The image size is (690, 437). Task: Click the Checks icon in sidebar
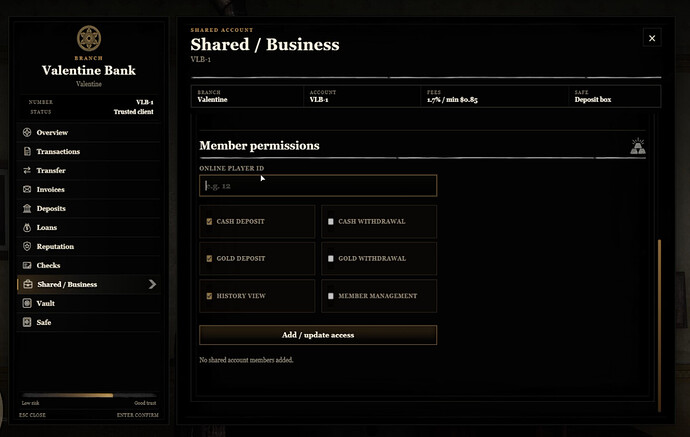click(x=27, y=265)
